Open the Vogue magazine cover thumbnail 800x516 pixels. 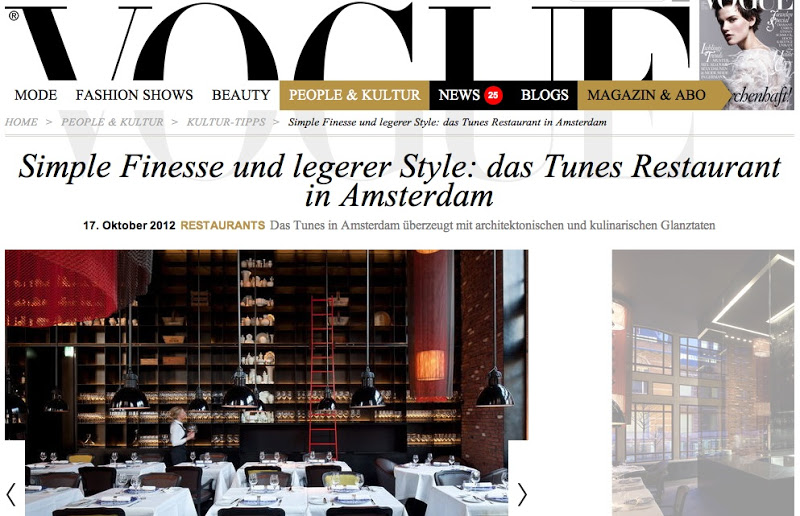(x=746, y=55)
